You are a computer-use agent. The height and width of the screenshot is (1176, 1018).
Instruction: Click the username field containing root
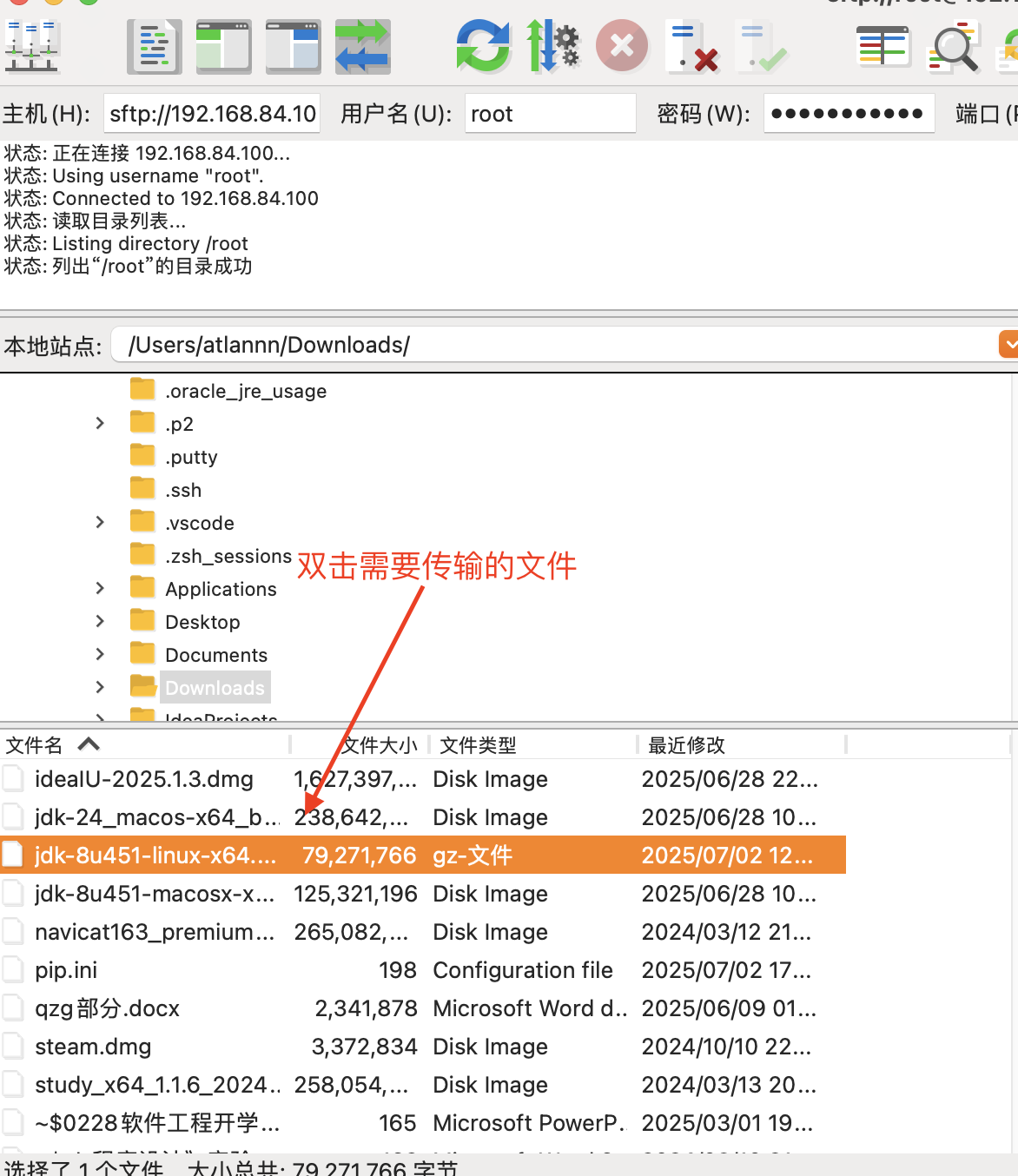point(551,114)
